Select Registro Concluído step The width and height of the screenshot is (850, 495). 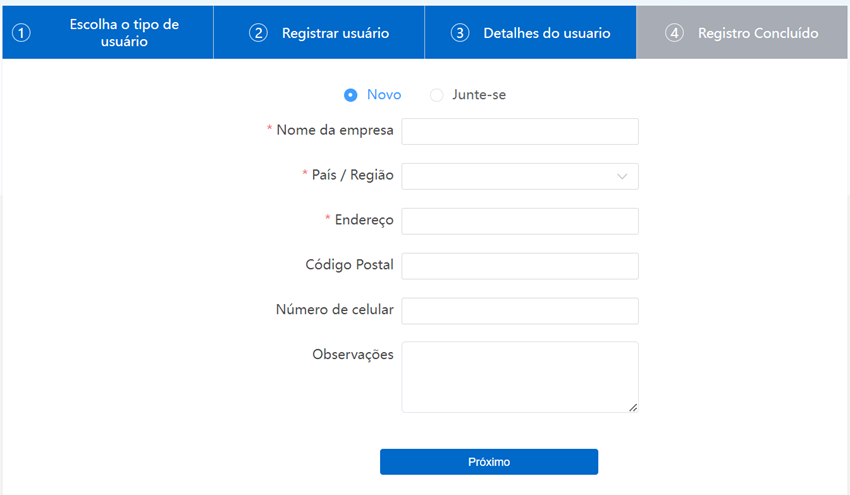click(x=757, y=33)
